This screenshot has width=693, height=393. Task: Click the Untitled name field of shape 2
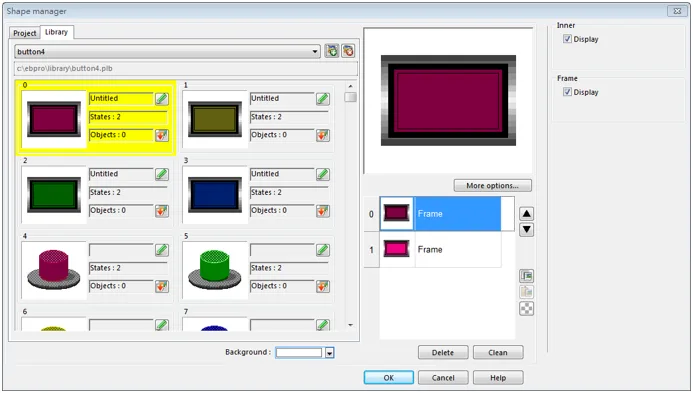[122, 174]
